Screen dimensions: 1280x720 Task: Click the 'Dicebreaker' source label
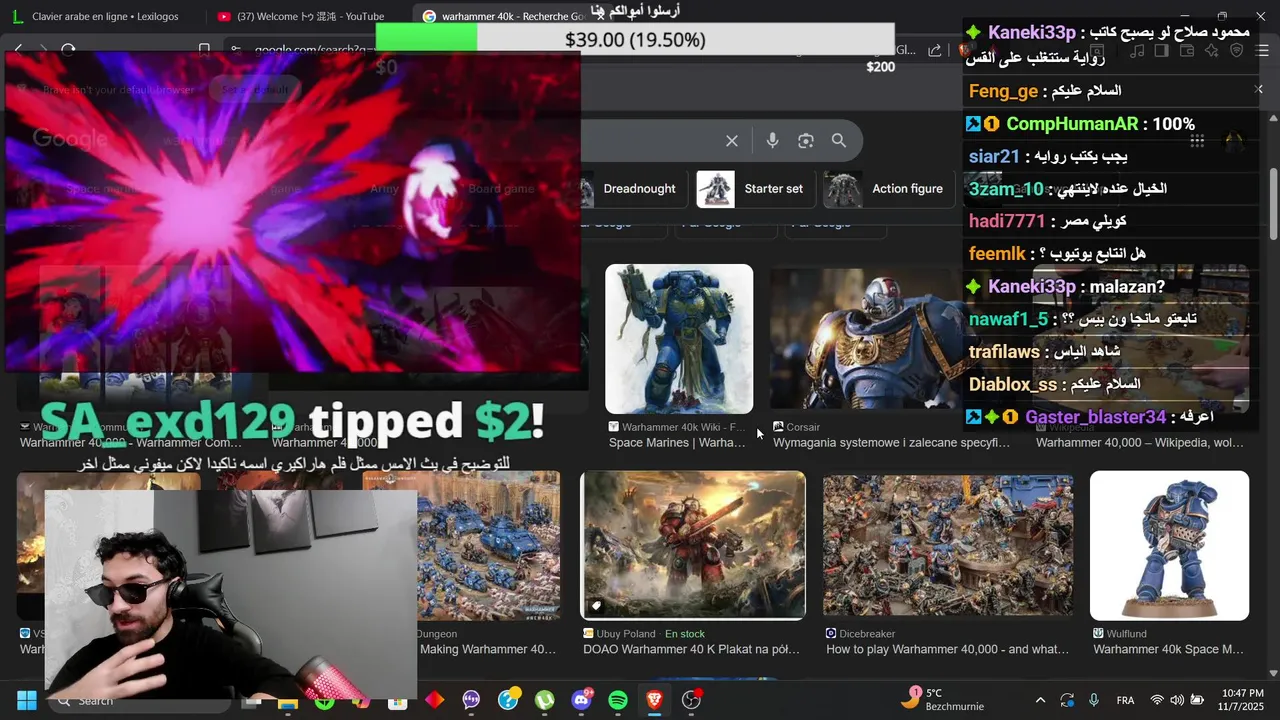[x=867, y=634]
